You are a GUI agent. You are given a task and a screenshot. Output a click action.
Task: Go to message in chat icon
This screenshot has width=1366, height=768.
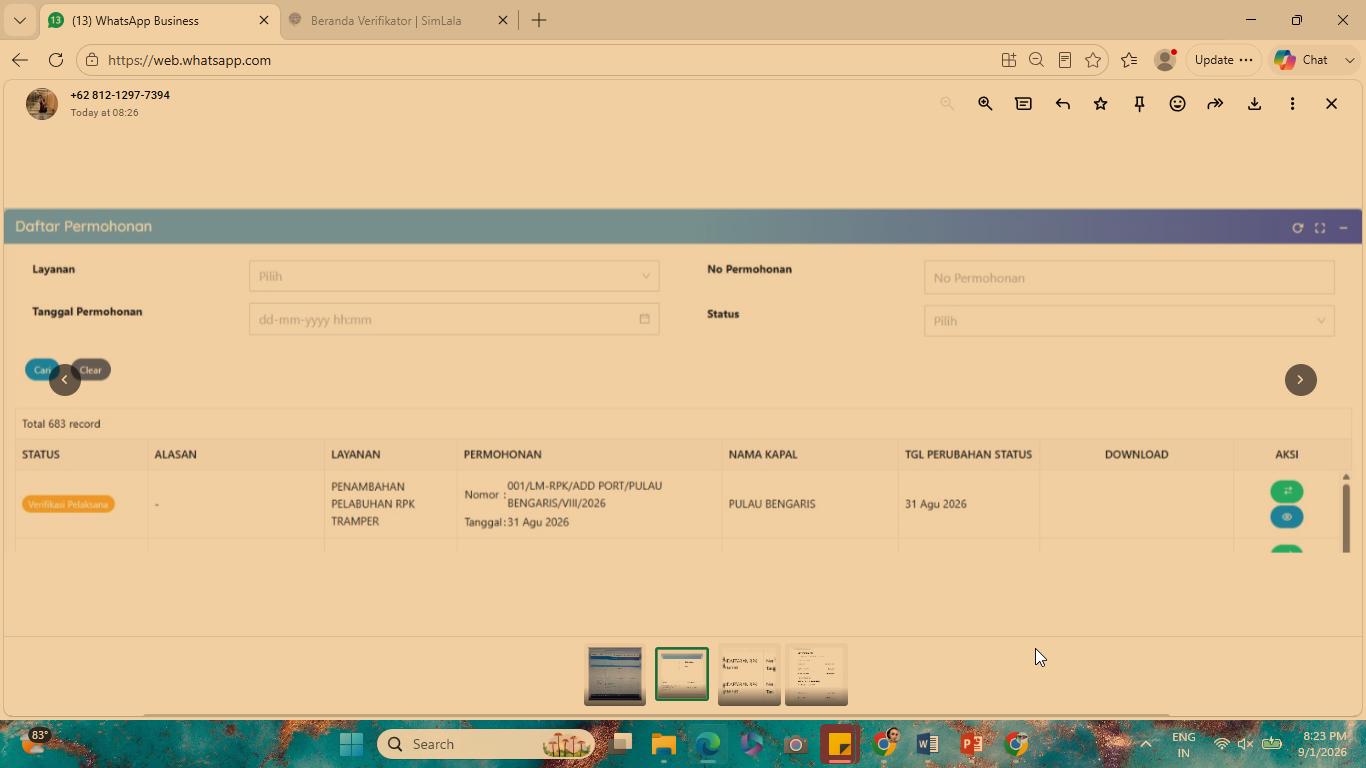1023,103
